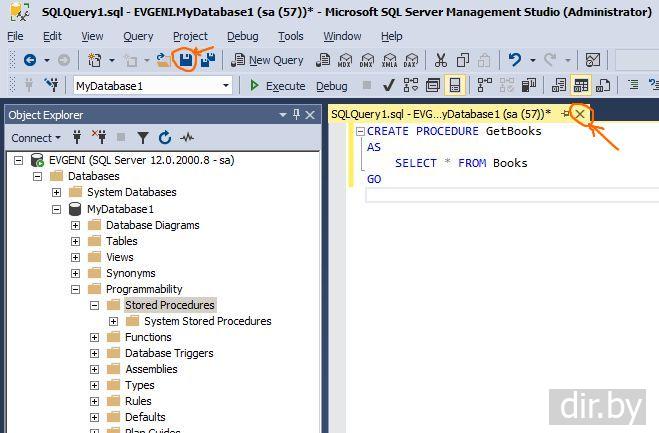Open the Project menu
Viewport: 659px width, 433px height.
point(190,37)
